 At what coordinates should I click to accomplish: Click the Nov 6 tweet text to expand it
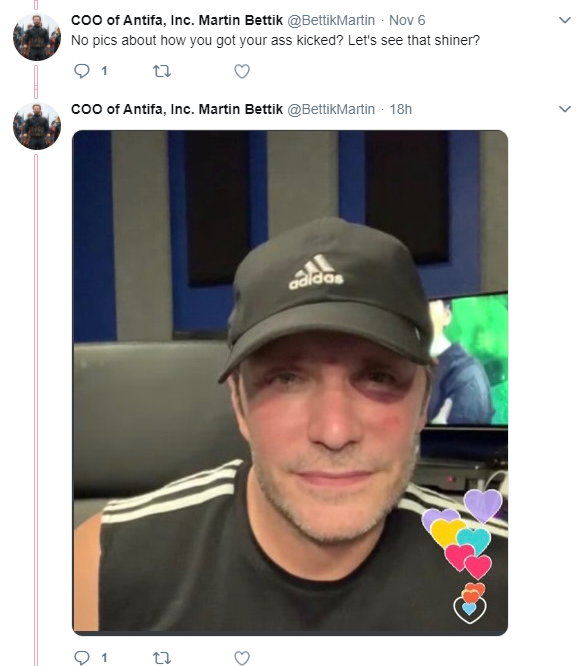(275, 40)
